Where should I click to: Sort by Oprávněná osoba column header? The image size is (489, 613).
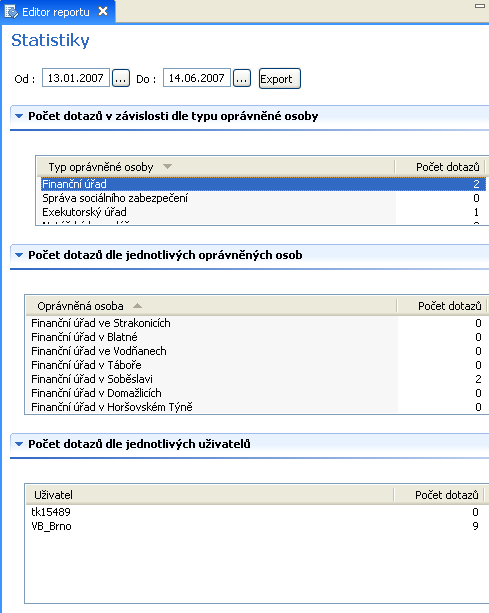211,306
